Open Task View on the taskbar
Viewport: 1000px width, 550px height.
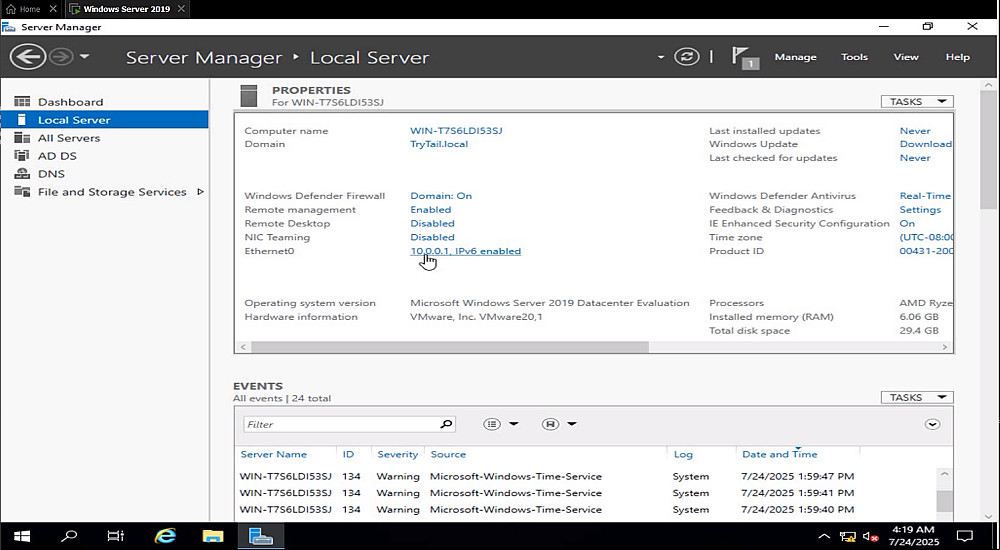[115, 536]
